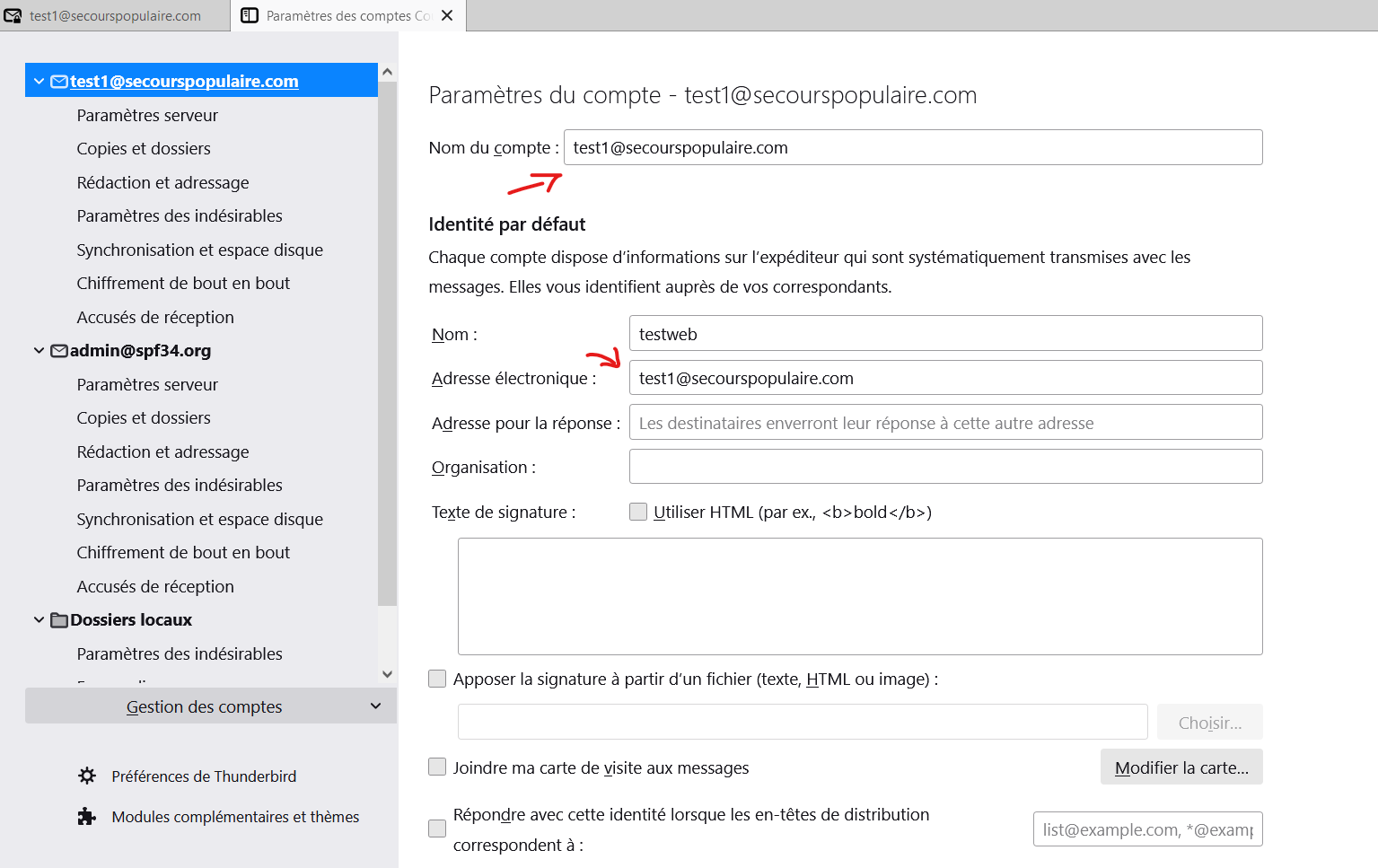This screenshot has width=1378, height=868.
Task: Click the envelope icon beside admin@spf34.org
Action: pos(59,351)
